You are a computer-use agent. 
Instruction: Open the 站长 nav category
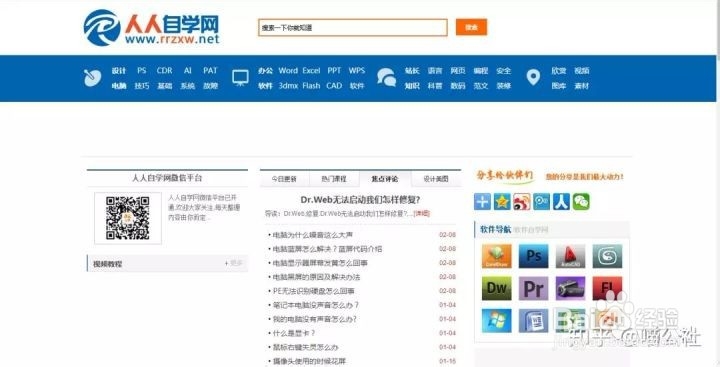click(x=412, y=71)
